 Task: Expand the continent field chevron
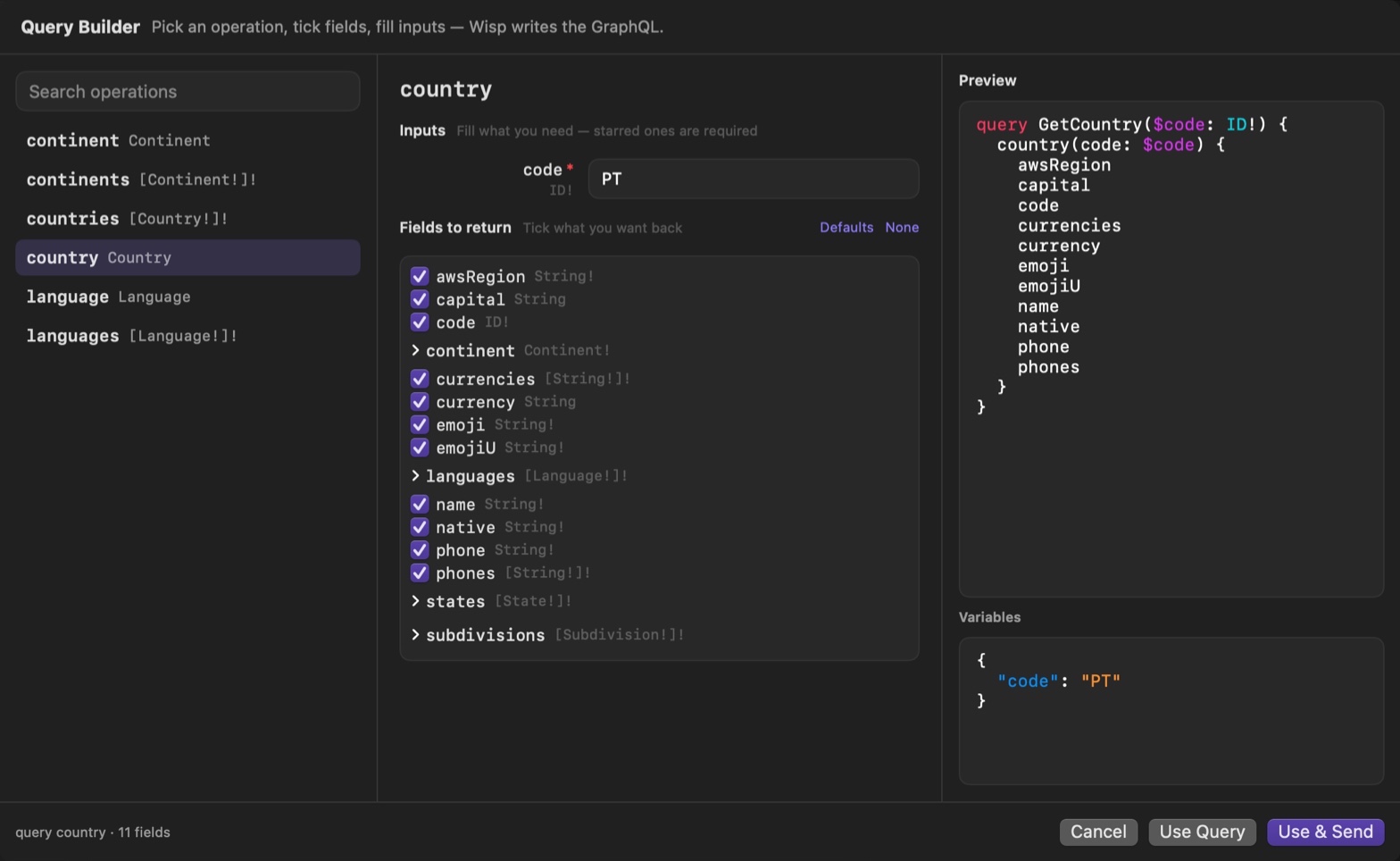click(415, 350)
